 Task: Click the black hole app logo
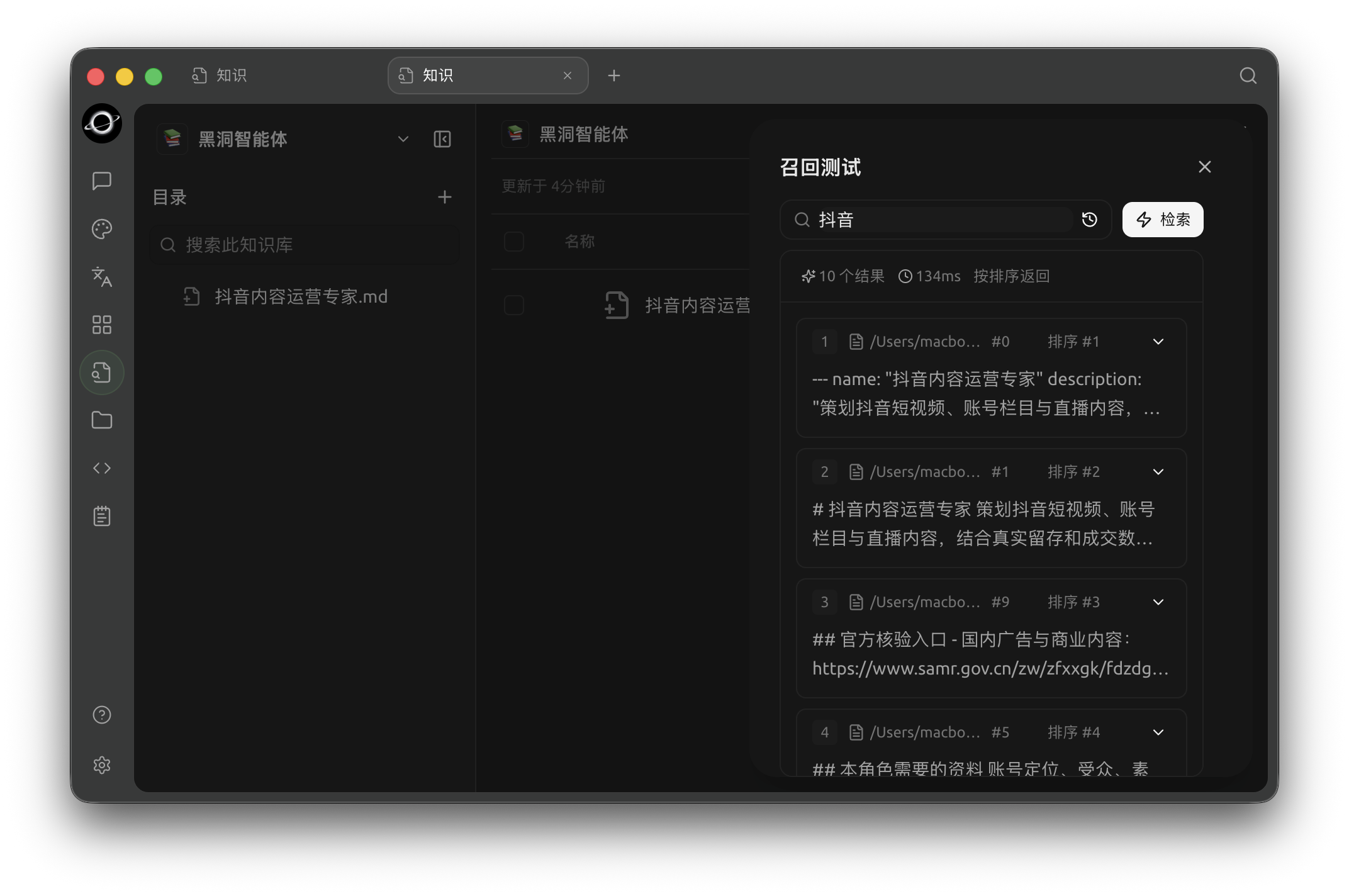pos(101,123)
